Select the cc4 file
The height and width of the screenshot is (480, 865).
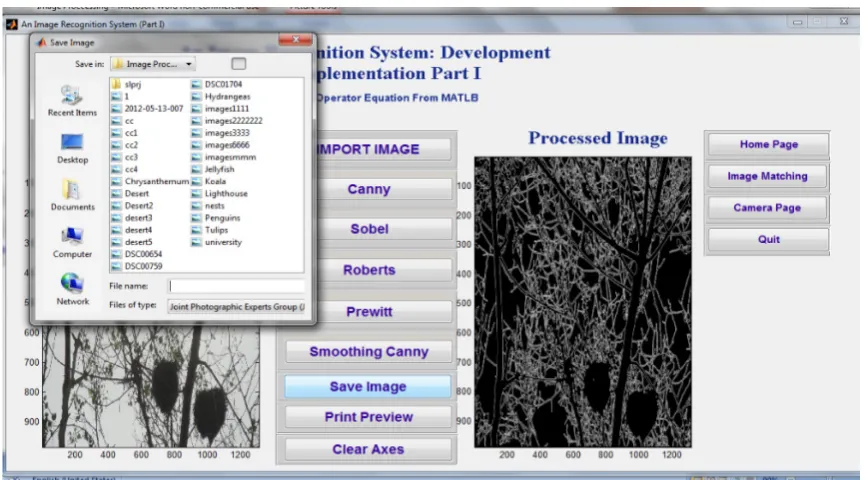[125, 169]
